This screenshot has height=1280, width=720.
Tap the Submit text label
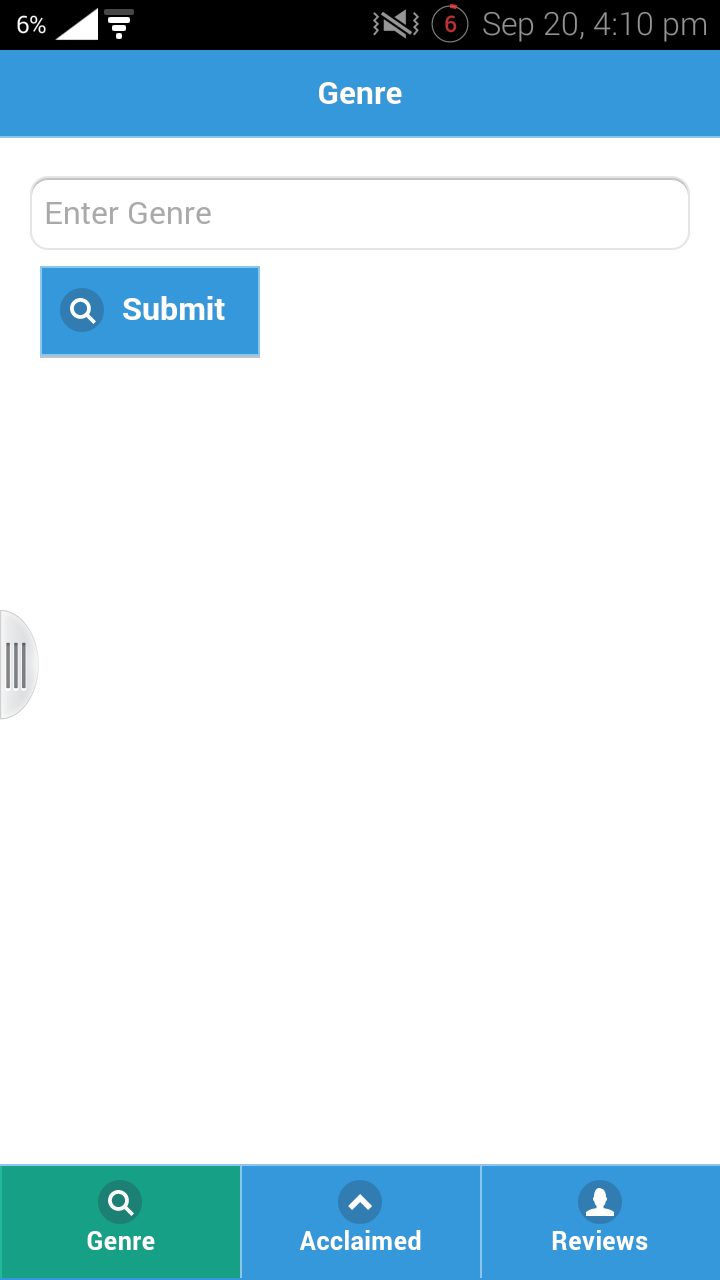pos(174,309)
